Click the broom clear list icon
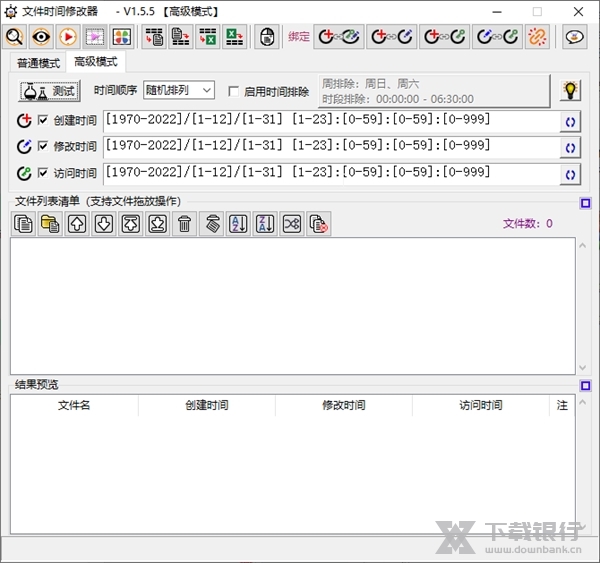600x563 pixels. [212, 224]
